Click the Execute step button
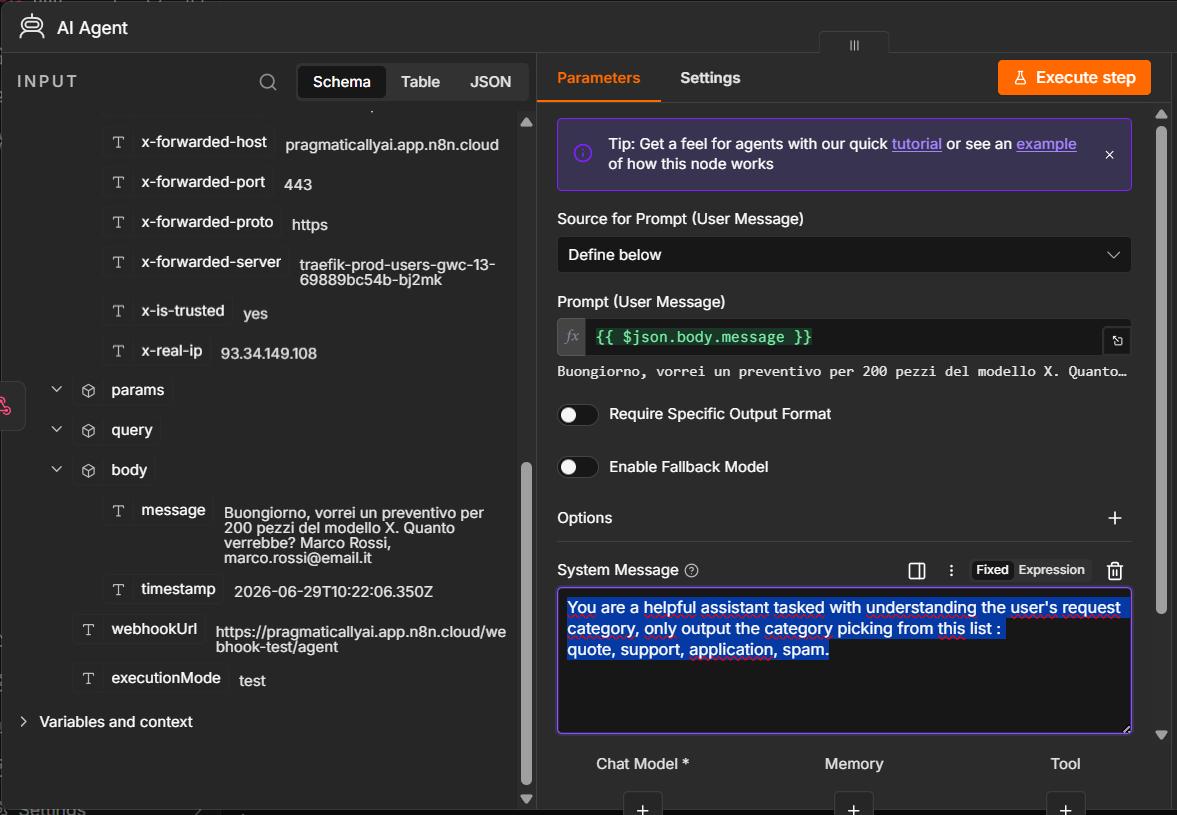1177x815 pixels. (x=1074, y=77)
